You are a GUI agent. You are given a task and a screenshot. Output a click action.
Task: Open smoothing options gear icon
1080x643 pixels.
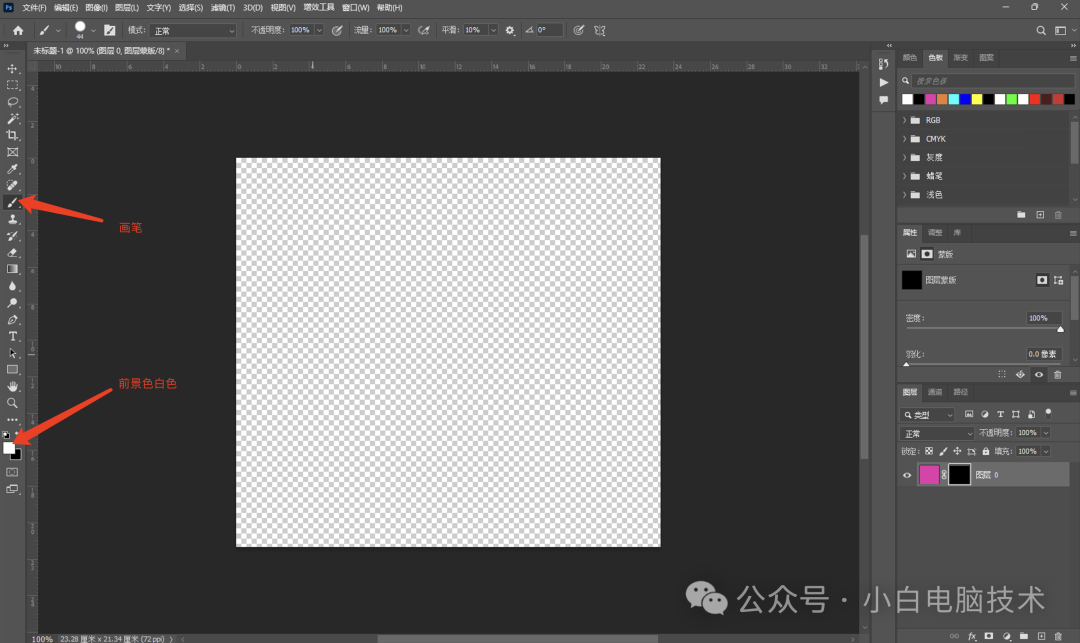510,30
